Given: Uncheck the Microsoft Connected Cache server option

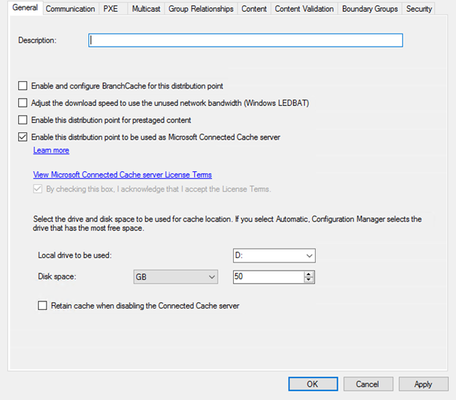Looking at the screenshot, I should pyautogui.click(x=23, y=137).
